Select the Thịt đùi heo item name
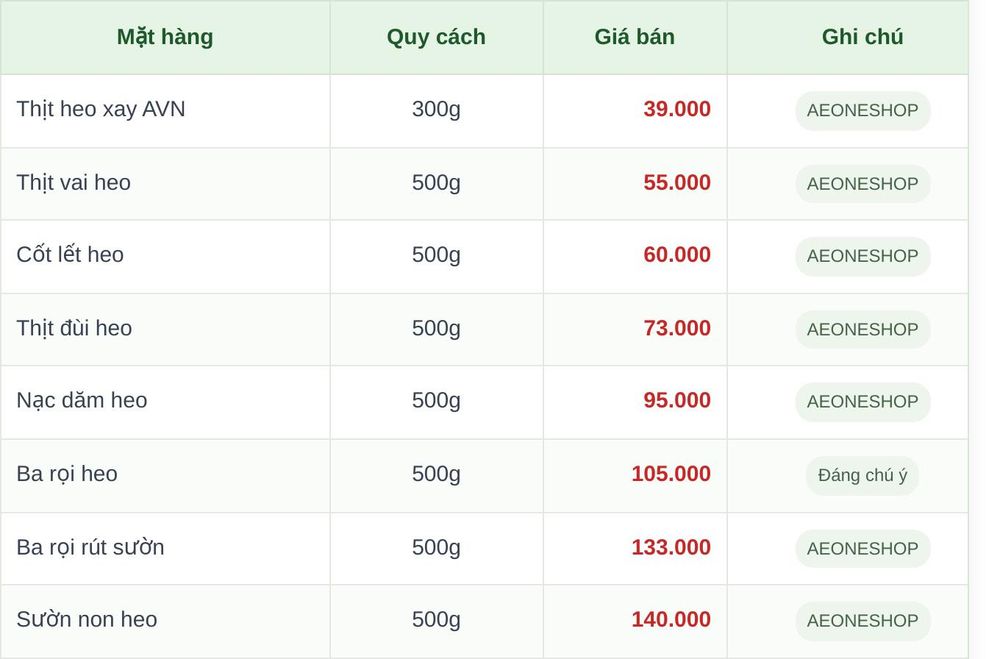 74,328
